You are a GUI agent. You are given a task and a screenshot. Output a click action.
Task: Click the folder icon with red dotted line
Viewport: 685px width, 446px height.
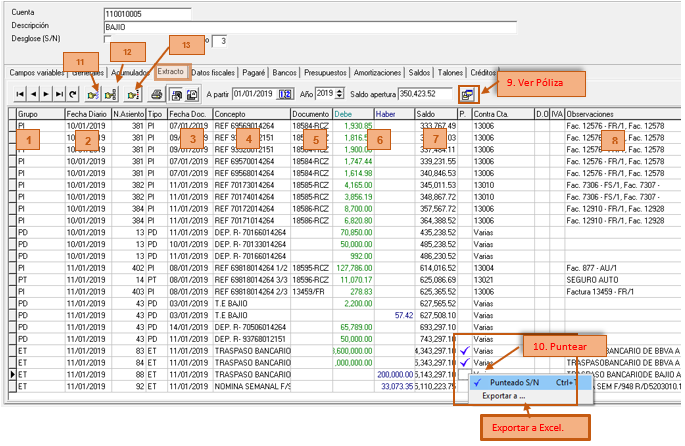coord(133,94)
